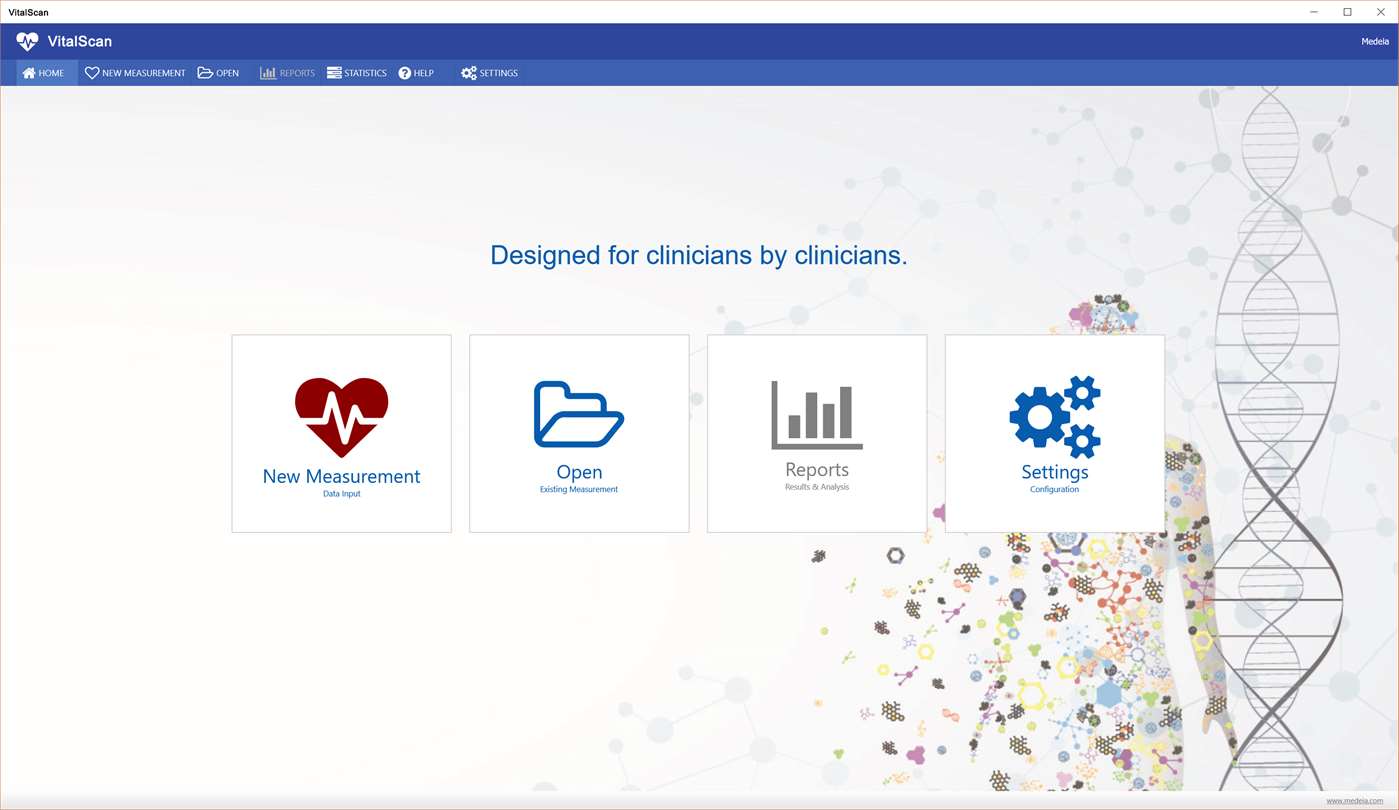Open the HELP menu item
The height and width of the screenshot is (810, 1399).
416,73
